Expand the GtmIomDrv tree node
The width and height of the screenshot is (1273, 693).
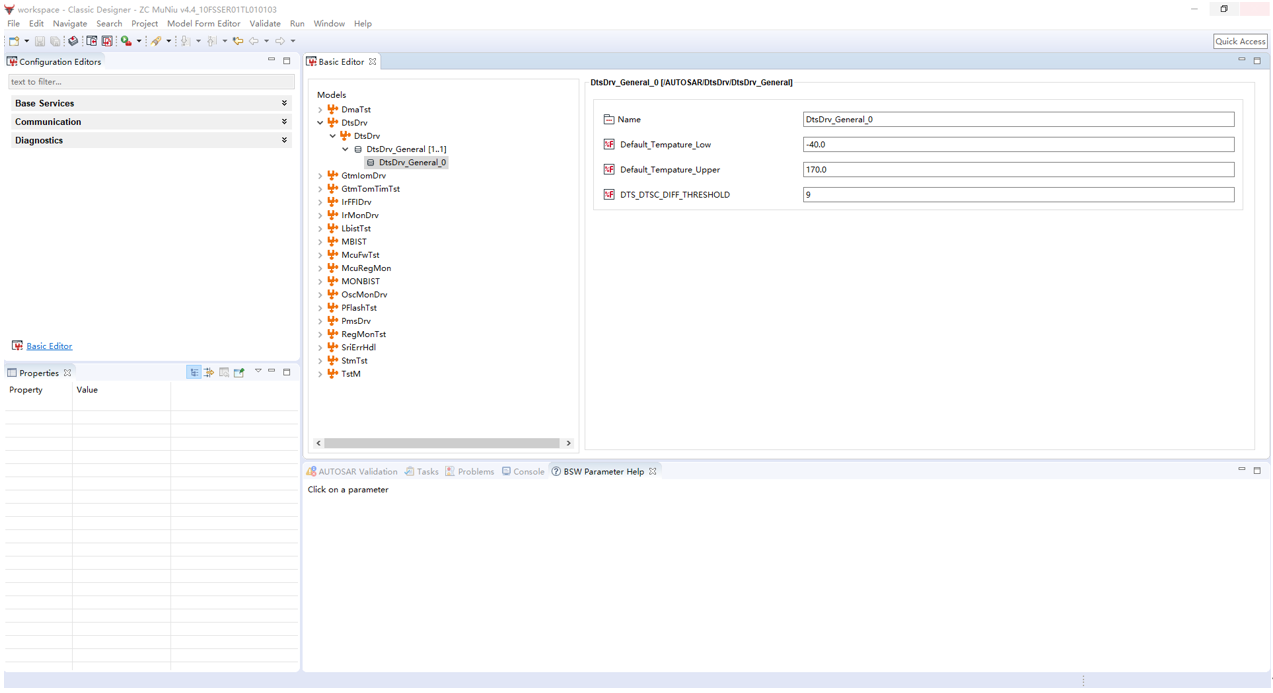click(x=321, y=176)
